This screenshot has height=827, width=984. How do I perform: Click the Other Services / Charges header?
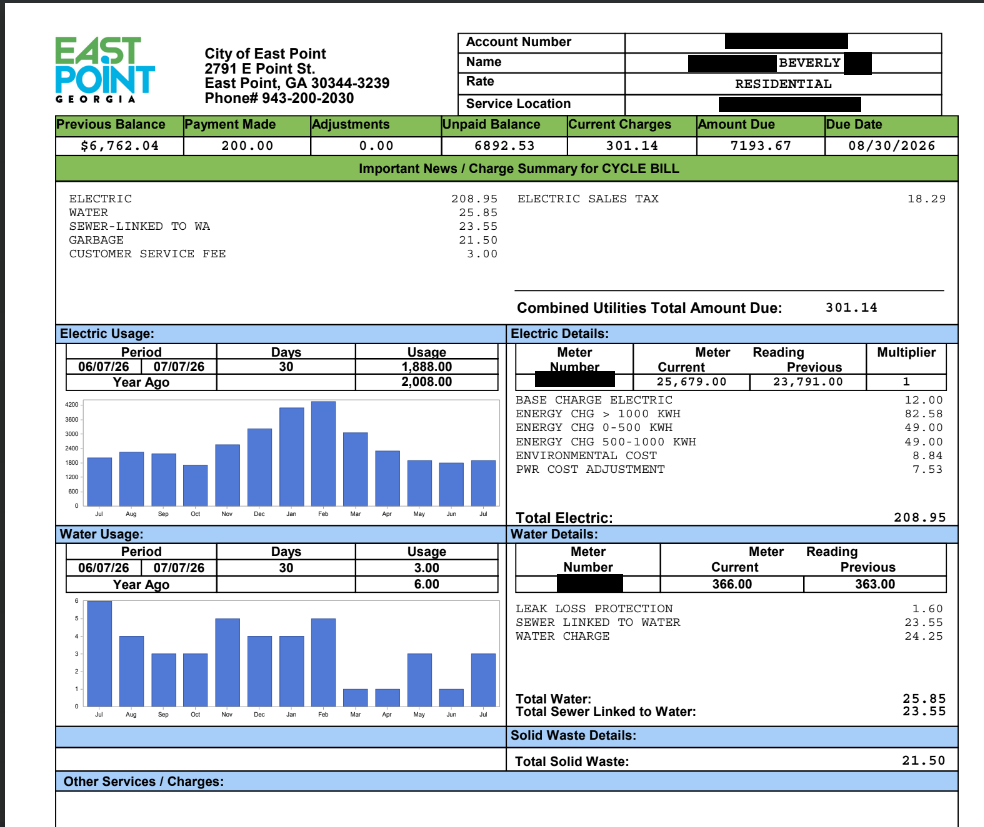click(x=506, y=781)
